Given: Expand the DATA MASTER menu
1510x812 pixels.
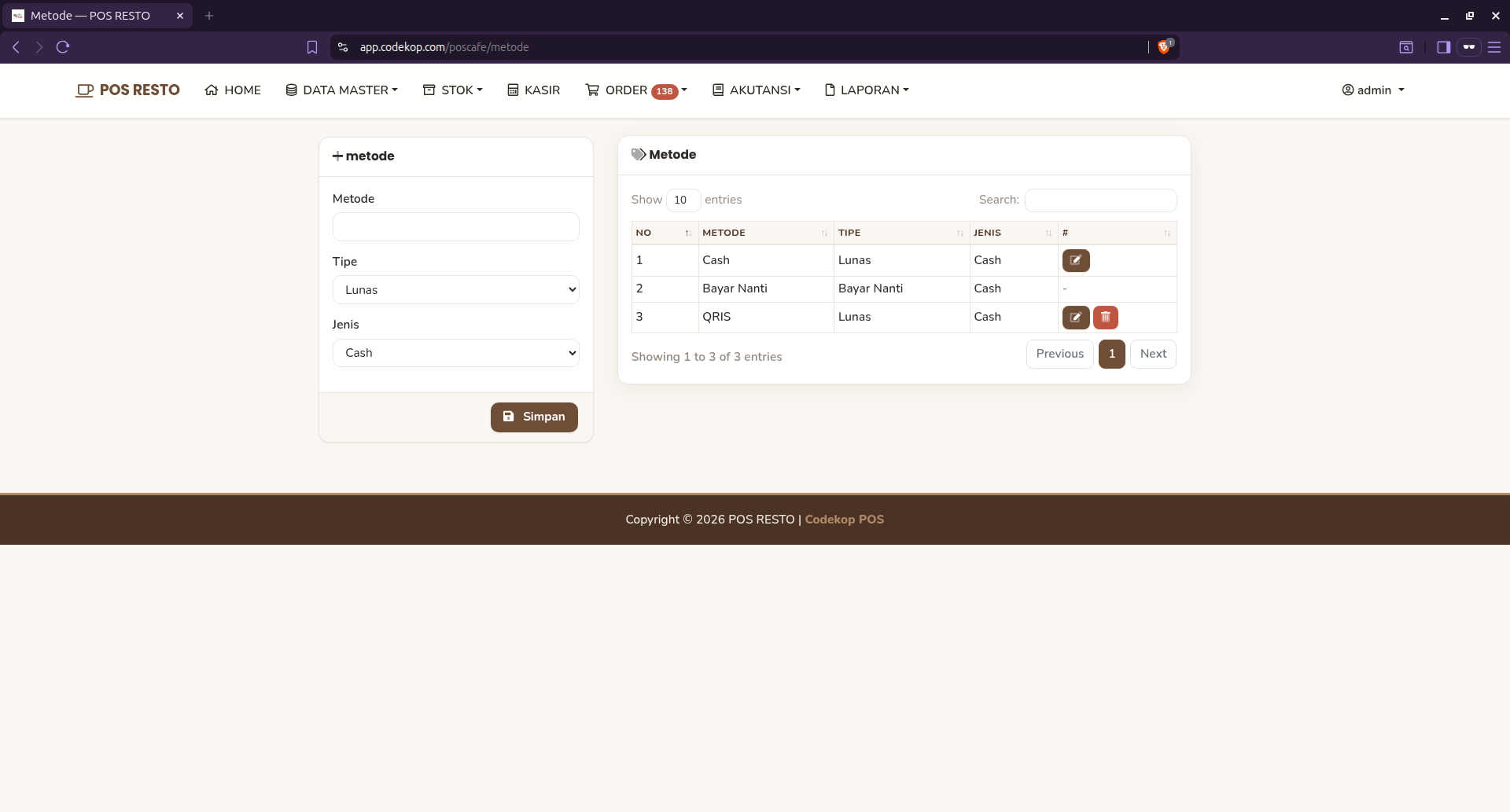Looking at the screenshot, I should 342,90.
